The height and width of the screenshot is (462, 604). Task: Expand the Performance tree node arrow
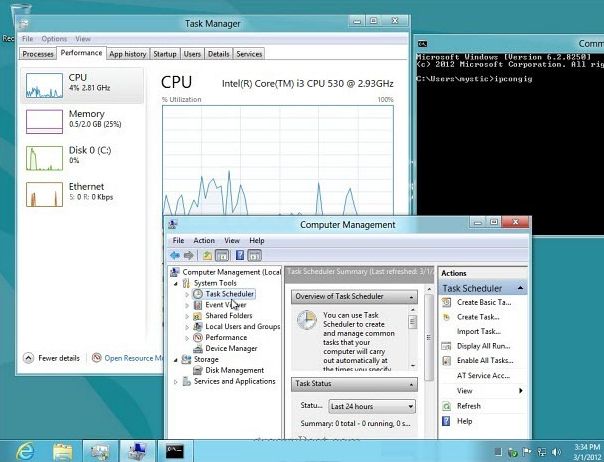pos(187,338)
